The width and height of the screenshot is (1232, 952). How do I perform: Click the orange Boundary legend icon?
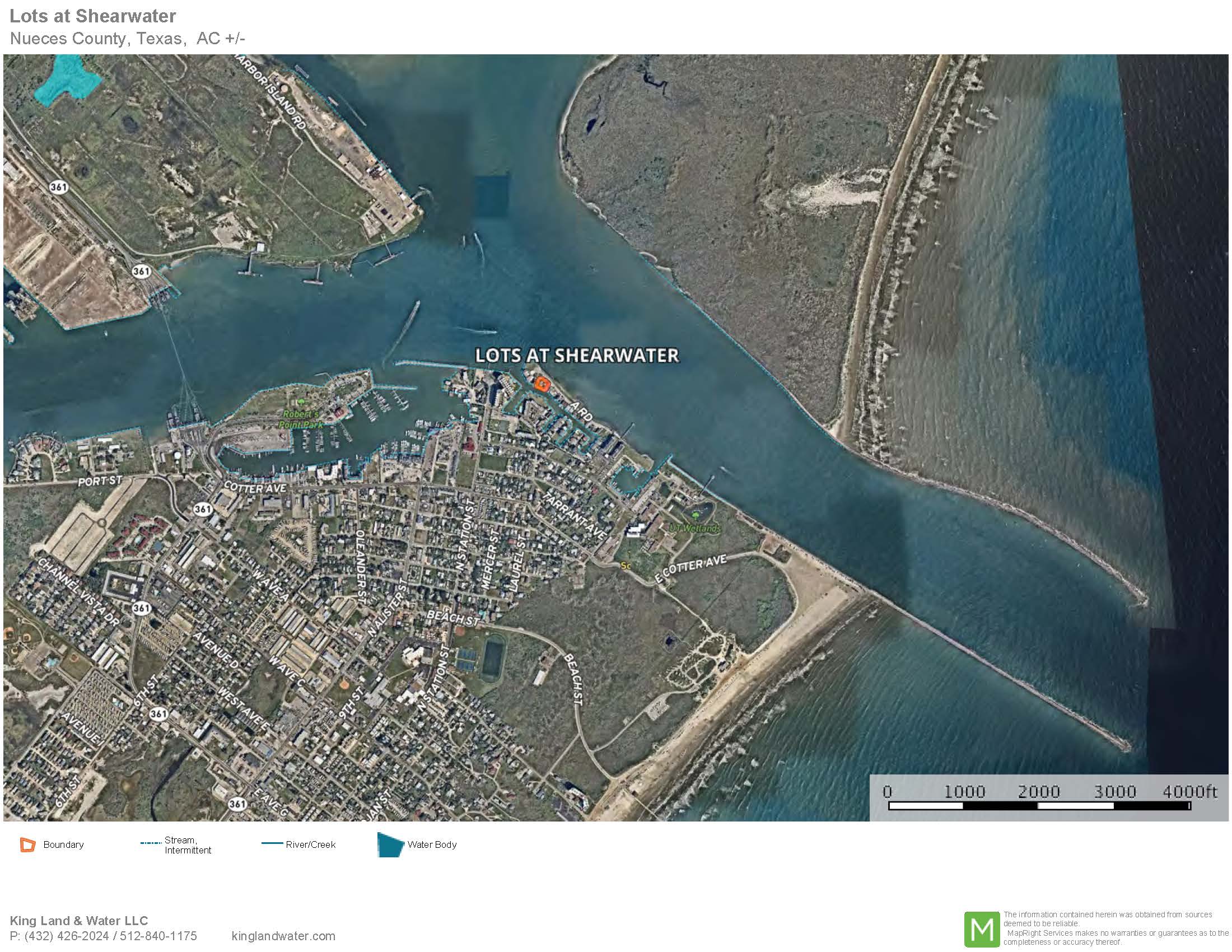[x=27, y=845]
